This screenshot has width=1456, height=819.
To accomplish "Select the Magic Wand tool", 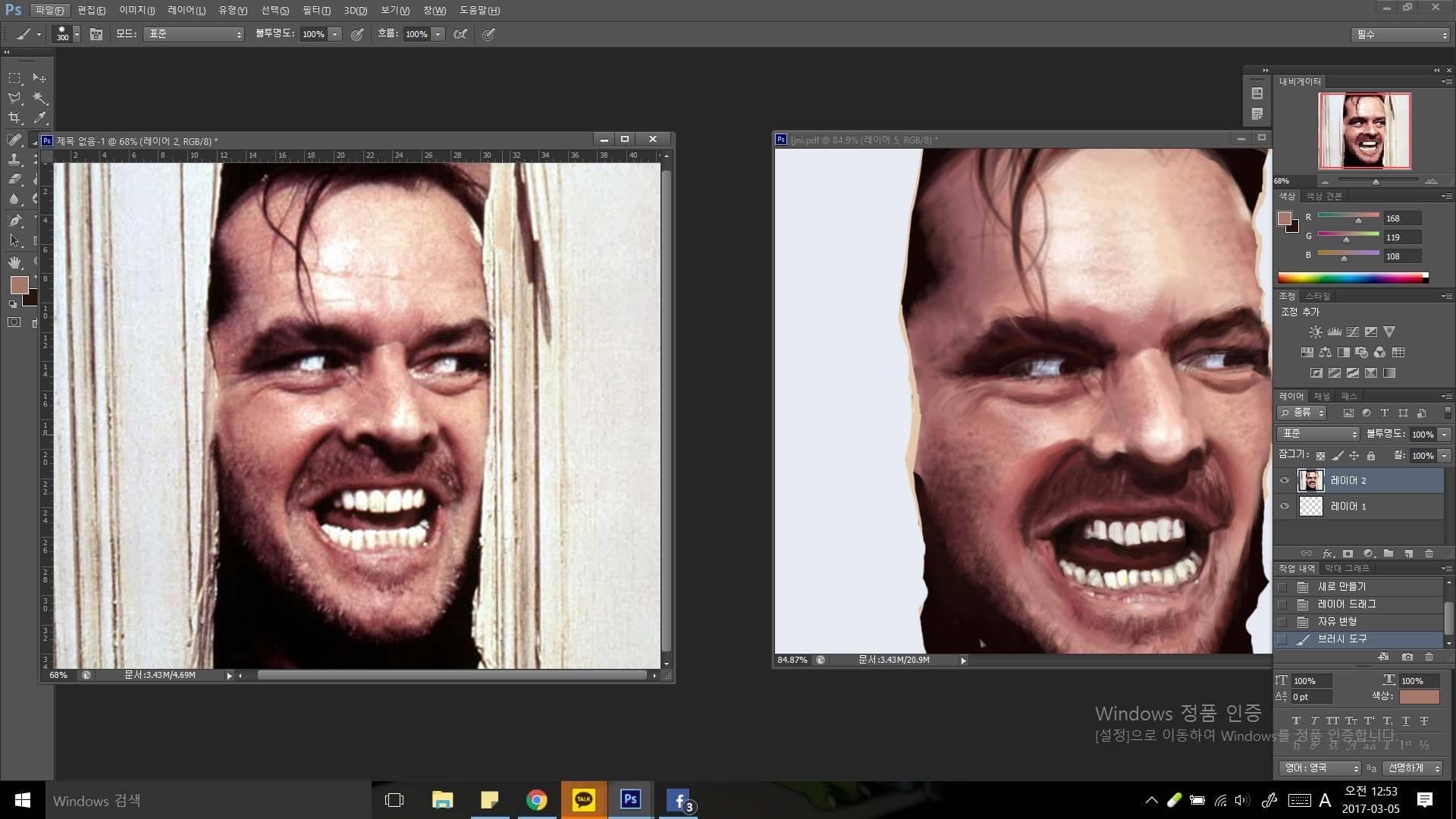I will click(x=39, y=98).
